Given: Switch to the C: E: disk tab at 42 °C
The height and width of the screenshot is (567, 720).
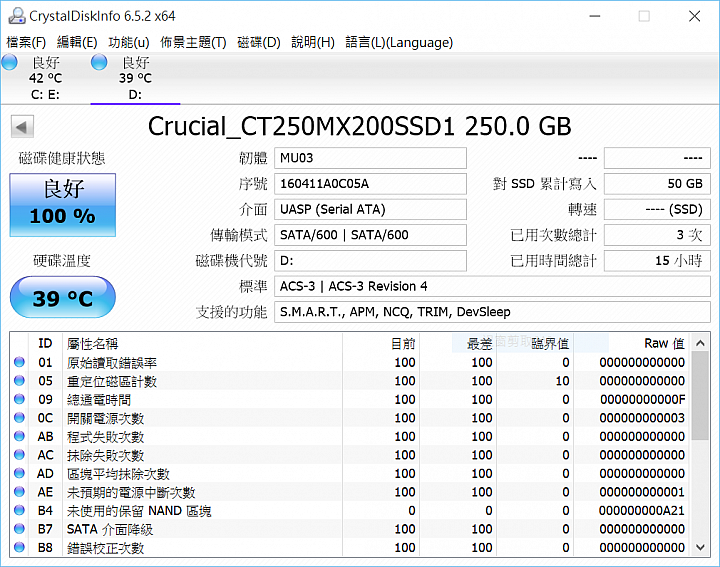Looking at the screenshot, I should tap(45, 78).
